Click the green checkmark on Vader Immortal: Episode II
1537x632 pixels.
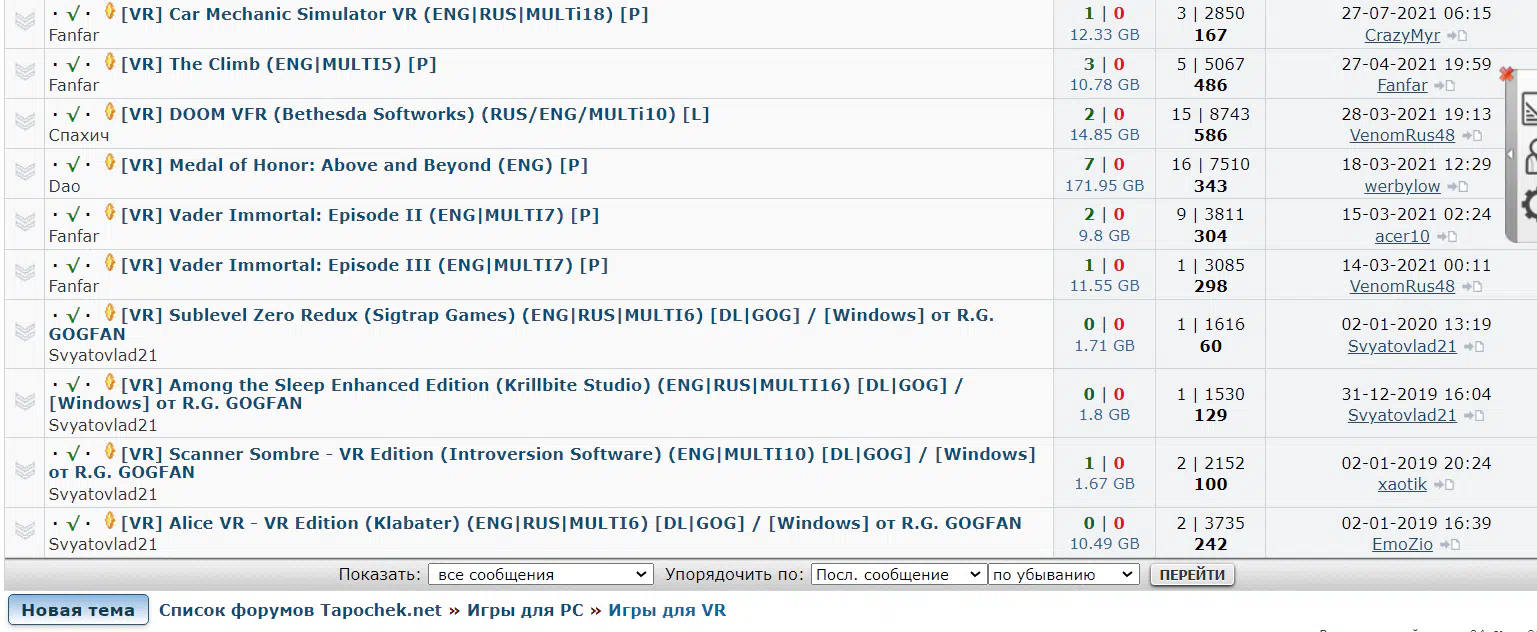pyautogui.click(x=73, y=215)
